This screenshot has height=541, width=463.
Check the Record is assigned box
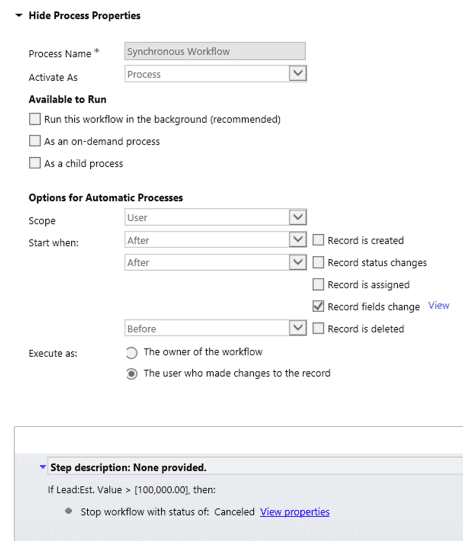[x=318, y=284]
